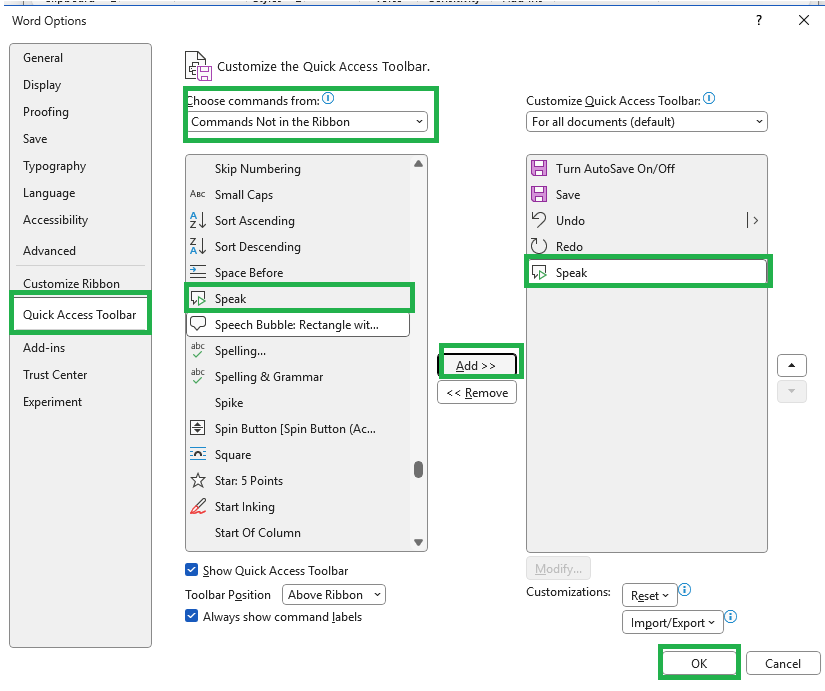Image resolution: width=825 pixels, height=691 pixels.
Task: Click the Sort Ascending A-Z icon
Action: (x=197, y=220)
